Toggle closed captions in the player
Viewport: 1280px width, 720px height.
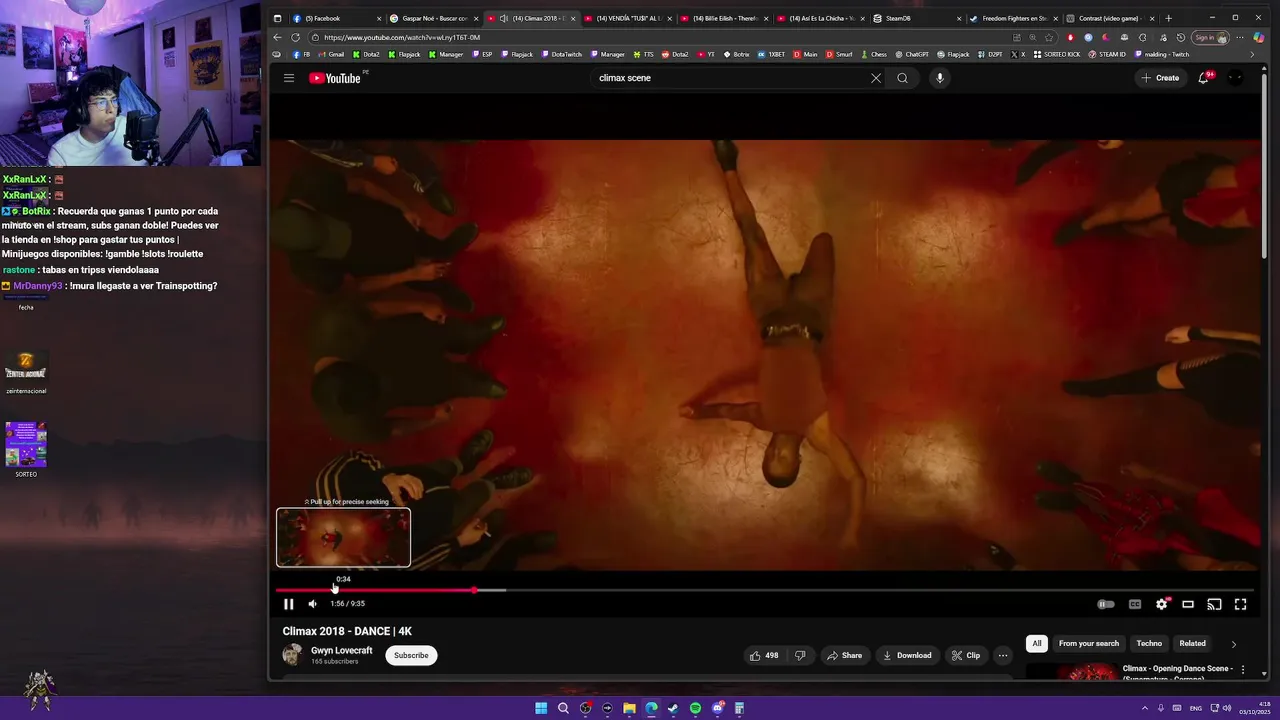1135,604
